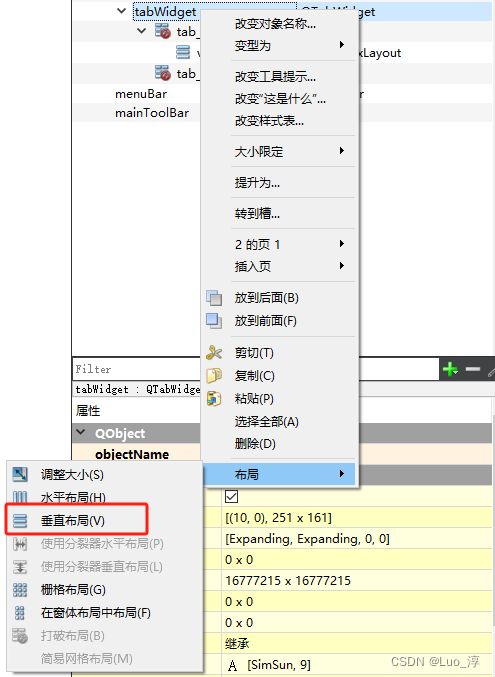
Task: Select 在窗体布局中布局(F) in submenu
Action: point(95,612)
